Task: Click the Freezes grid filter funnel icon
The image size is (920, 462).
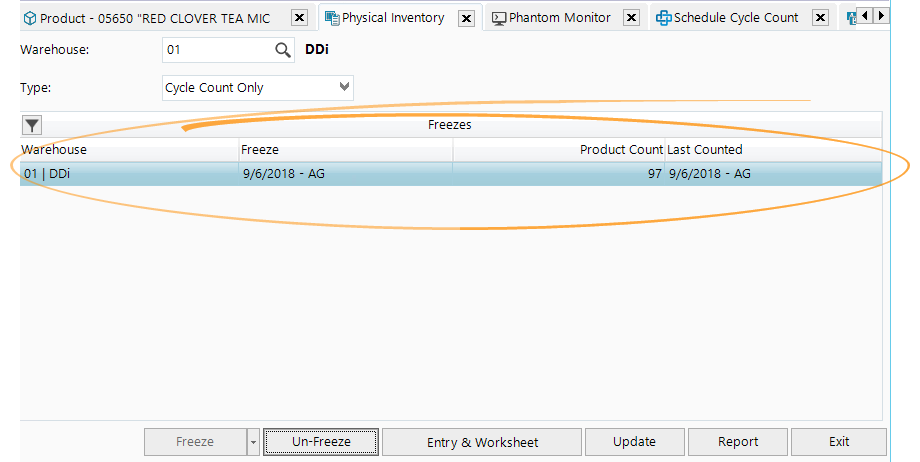Action: point(32,125)
